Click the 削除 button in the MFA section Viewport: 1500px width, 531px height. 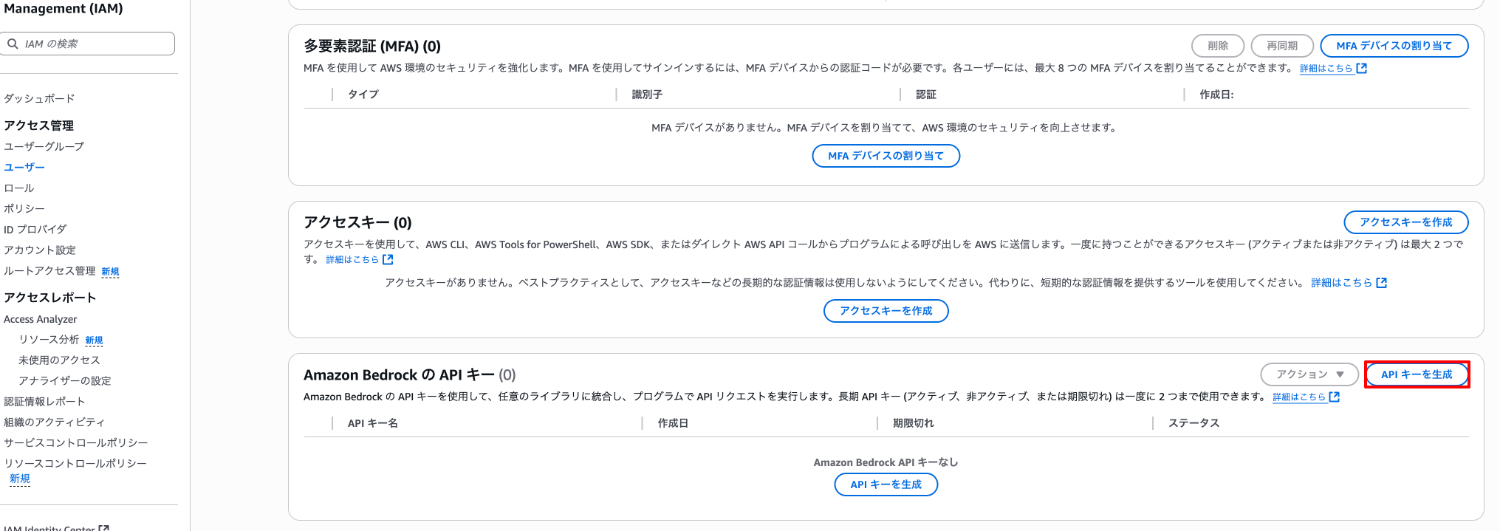click(x=1218, y=45)
